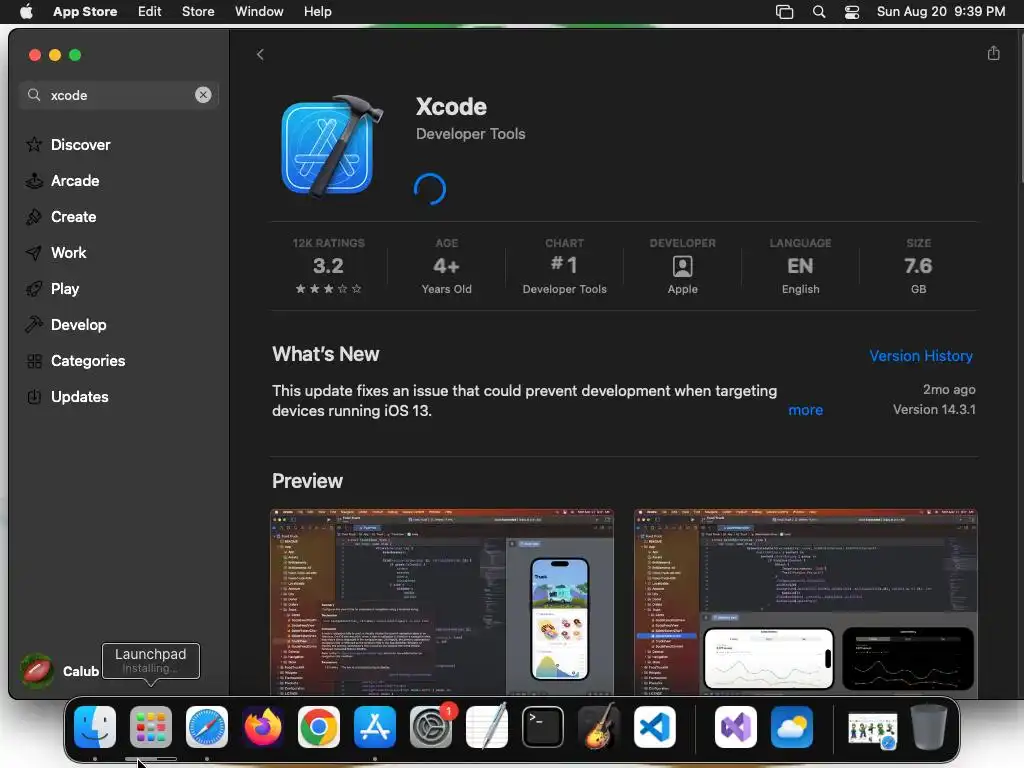1024x768 pixels.
Task: Click the Work paper-plane icon
Action: click(x=34, y=253)
